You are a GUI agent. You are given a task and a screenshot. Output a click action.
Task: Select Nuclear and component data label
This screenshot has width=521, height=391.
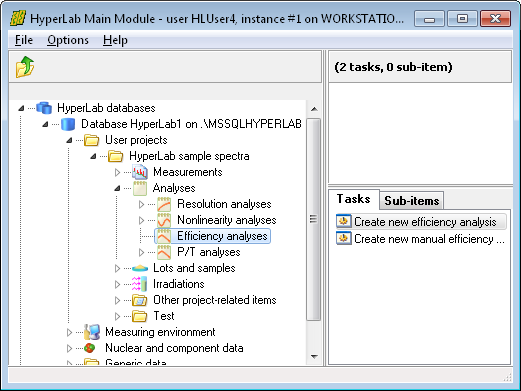(174, 348)
